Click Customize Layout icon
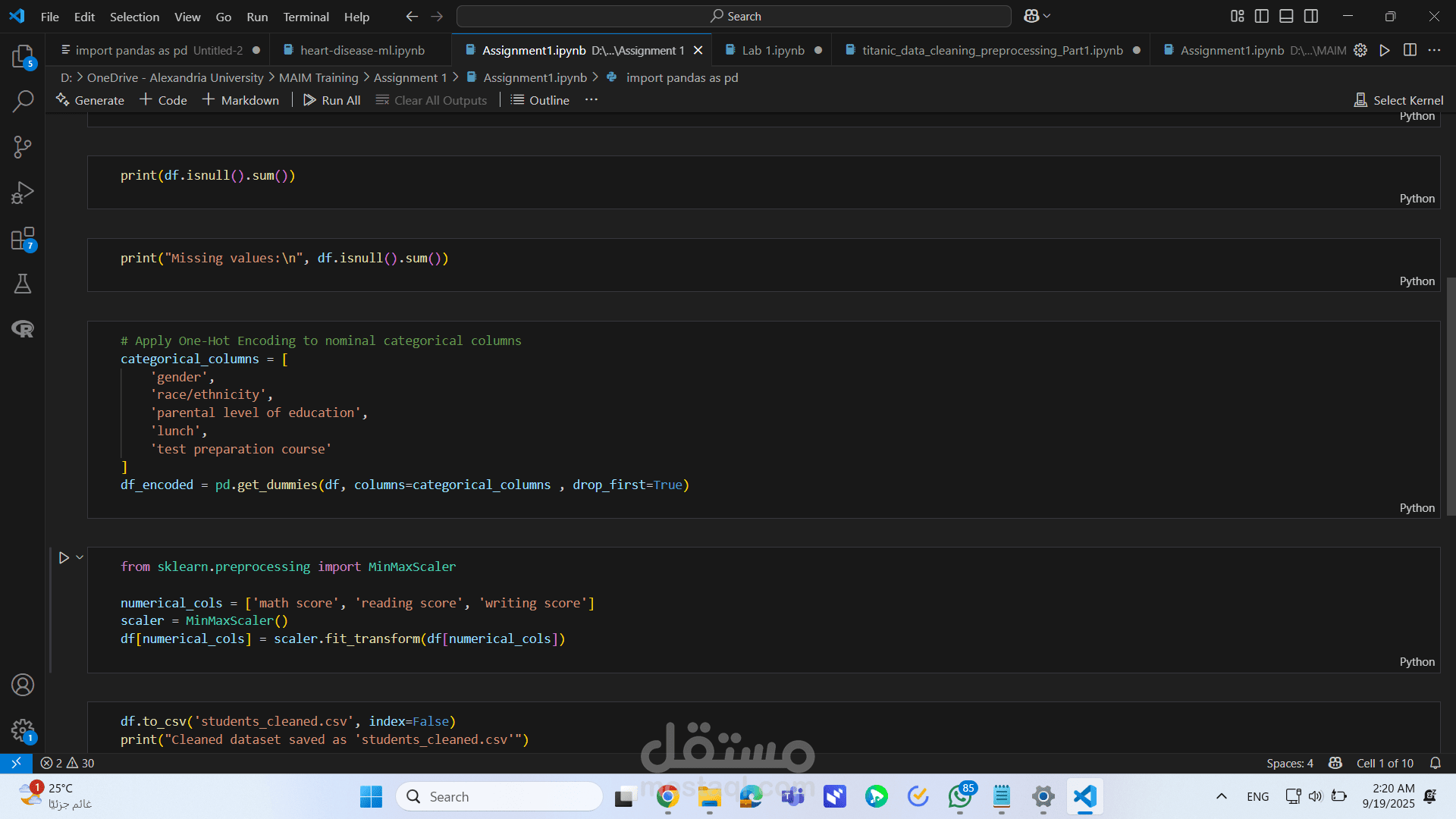The width and height of the screenshot is (1456, 819). (x=1238, y=16)
